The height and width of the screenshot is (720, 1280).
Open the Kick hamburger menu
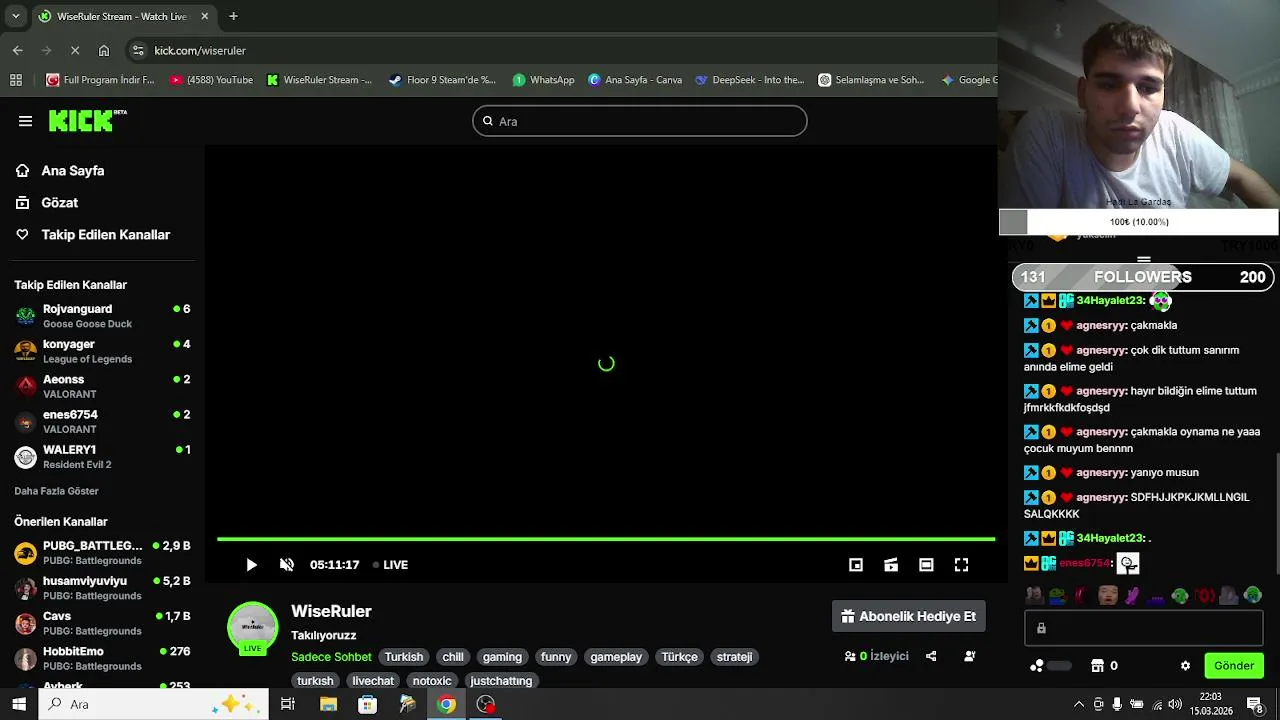[x=25, y=121]
